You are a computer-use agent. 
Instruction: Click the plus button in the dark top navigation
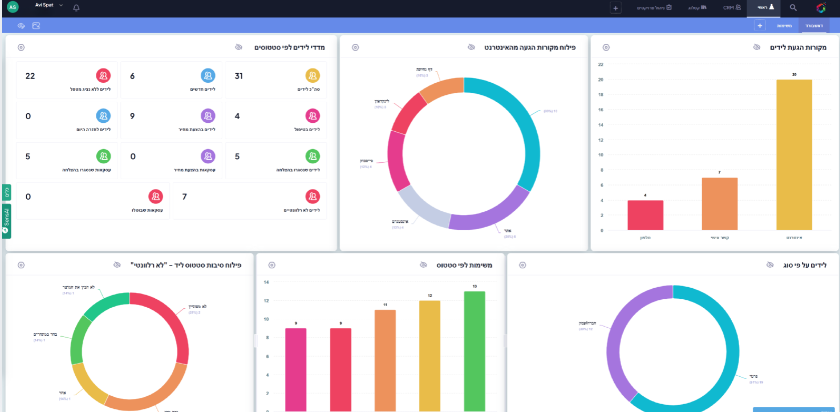(x=616, y=8)
